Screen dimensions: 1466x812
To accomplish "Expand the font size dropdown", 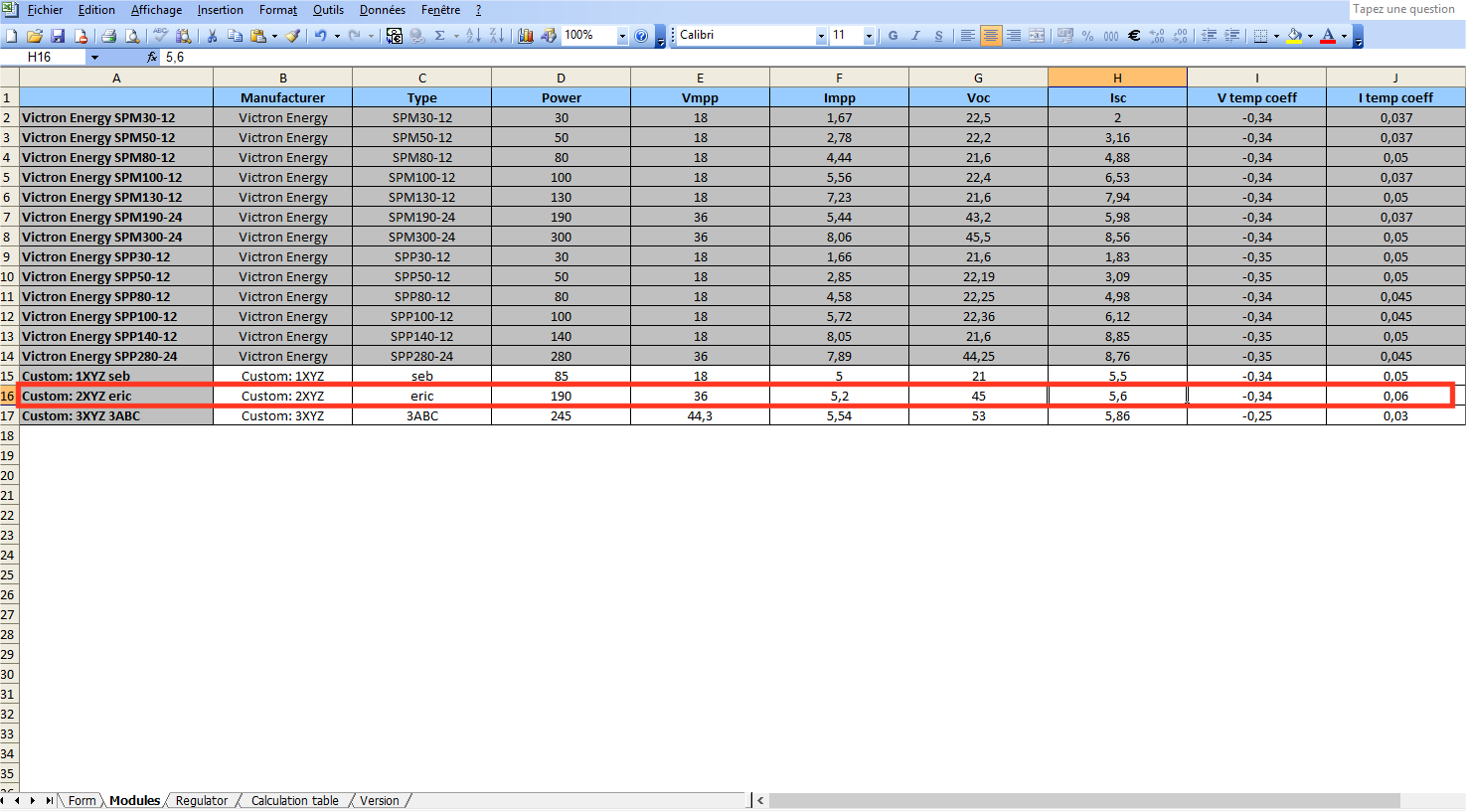I will click(x=869, y=36).
